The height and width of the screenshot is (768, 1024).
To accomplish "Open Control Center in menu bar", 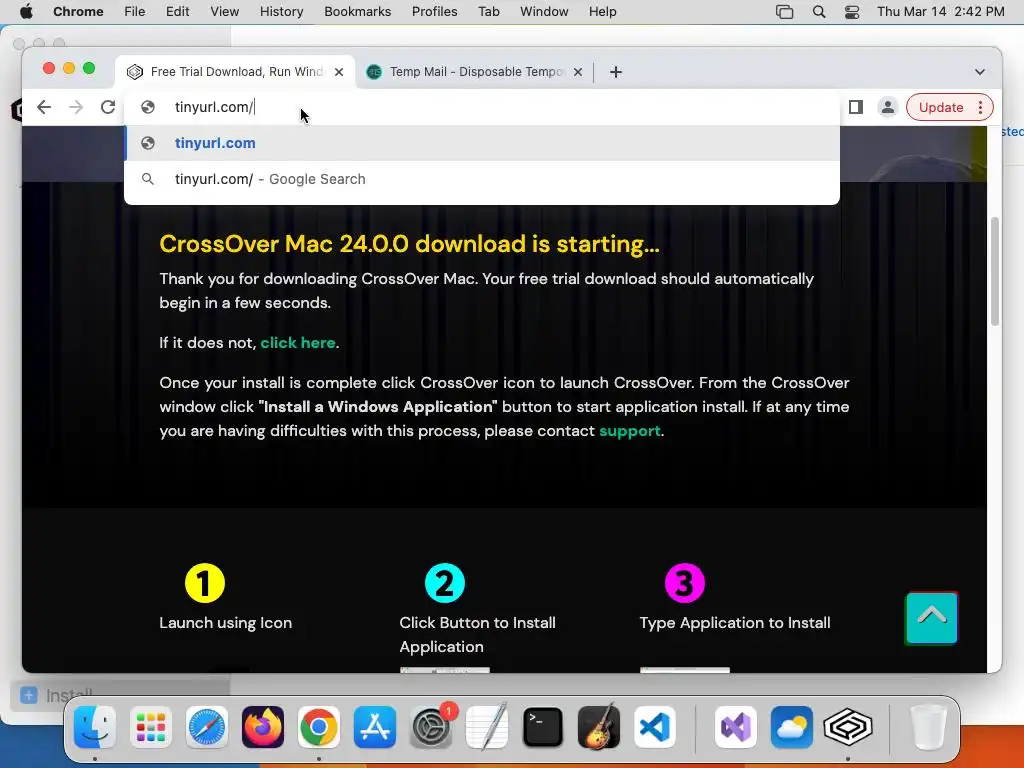I will tap(852, 12).
